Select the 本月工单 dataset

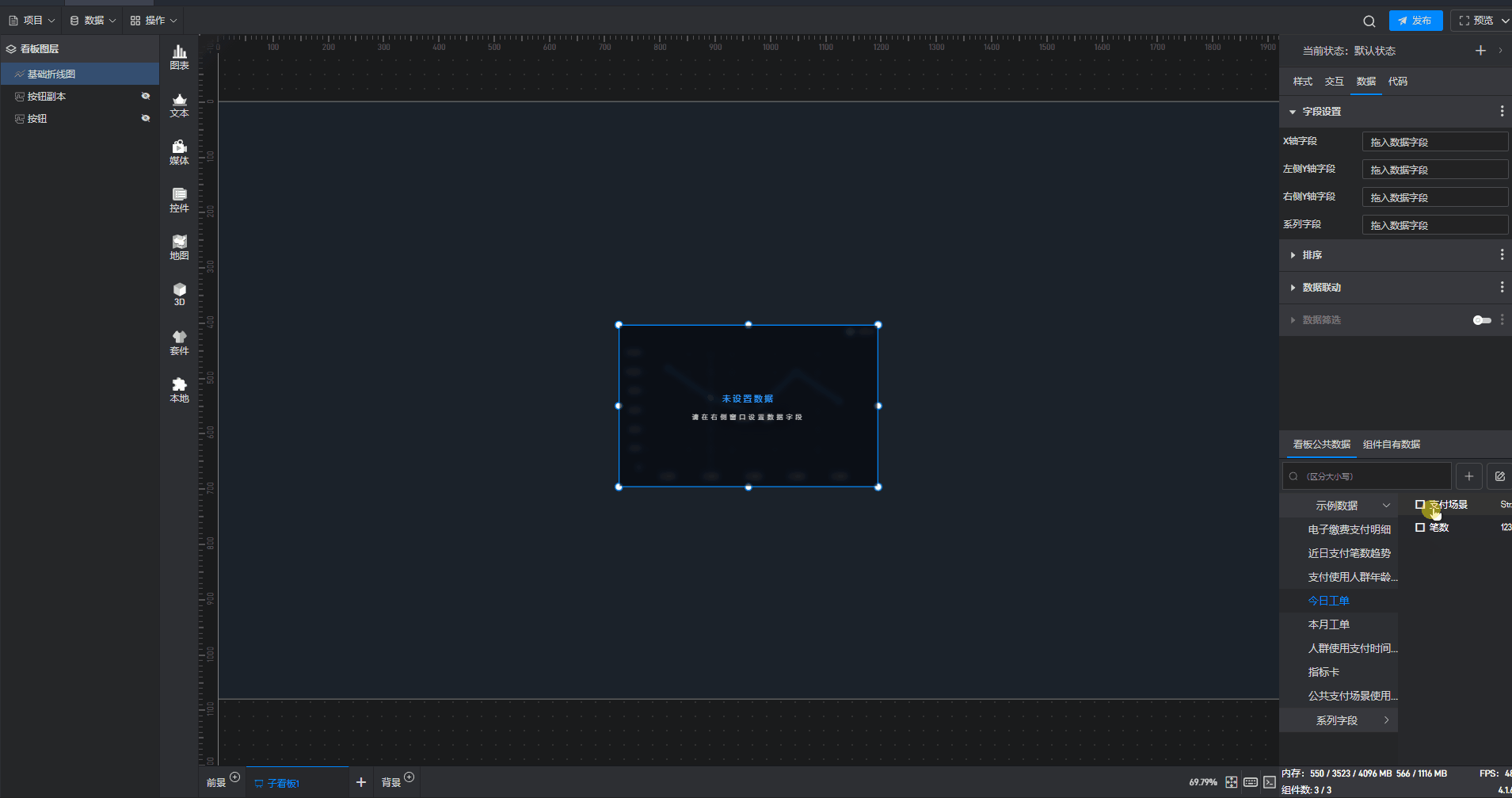pyautogui.click(x=1328, y=624)
